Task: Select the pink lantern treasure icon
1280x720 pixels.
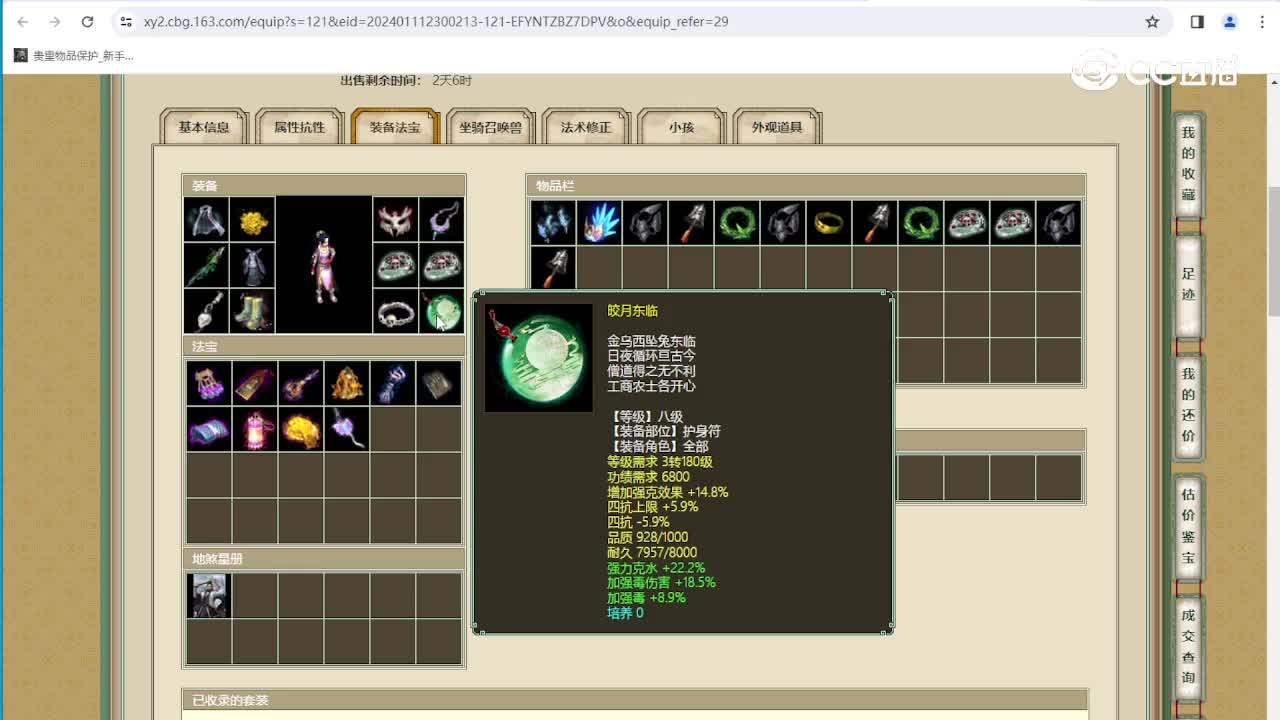Action: (x=255, y=429)
